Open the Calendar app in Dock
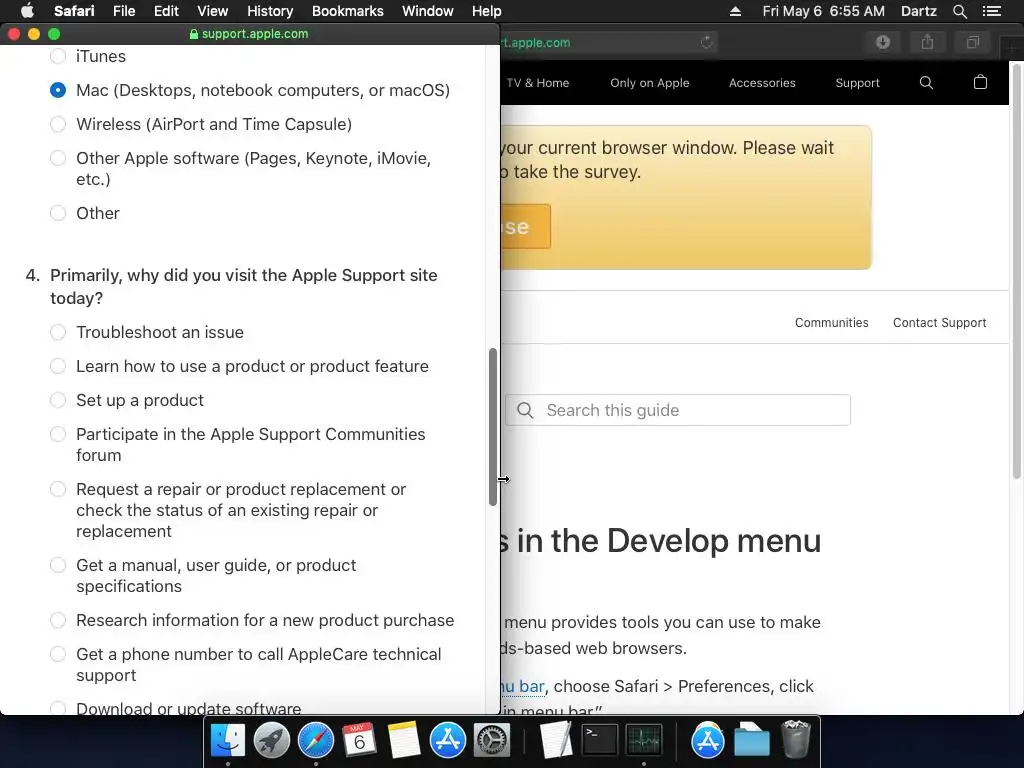The width and height of the screenshot is (1024, 768). pyautogui.click(x=359, y=741)
